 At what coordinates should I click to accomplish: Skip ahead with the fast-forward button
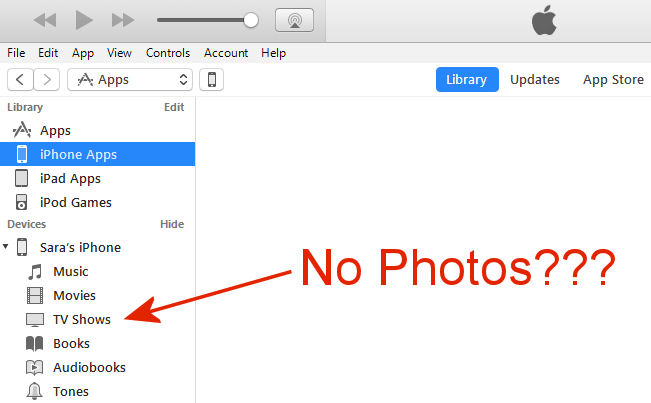pyautogui.click(x=123, y=20)
